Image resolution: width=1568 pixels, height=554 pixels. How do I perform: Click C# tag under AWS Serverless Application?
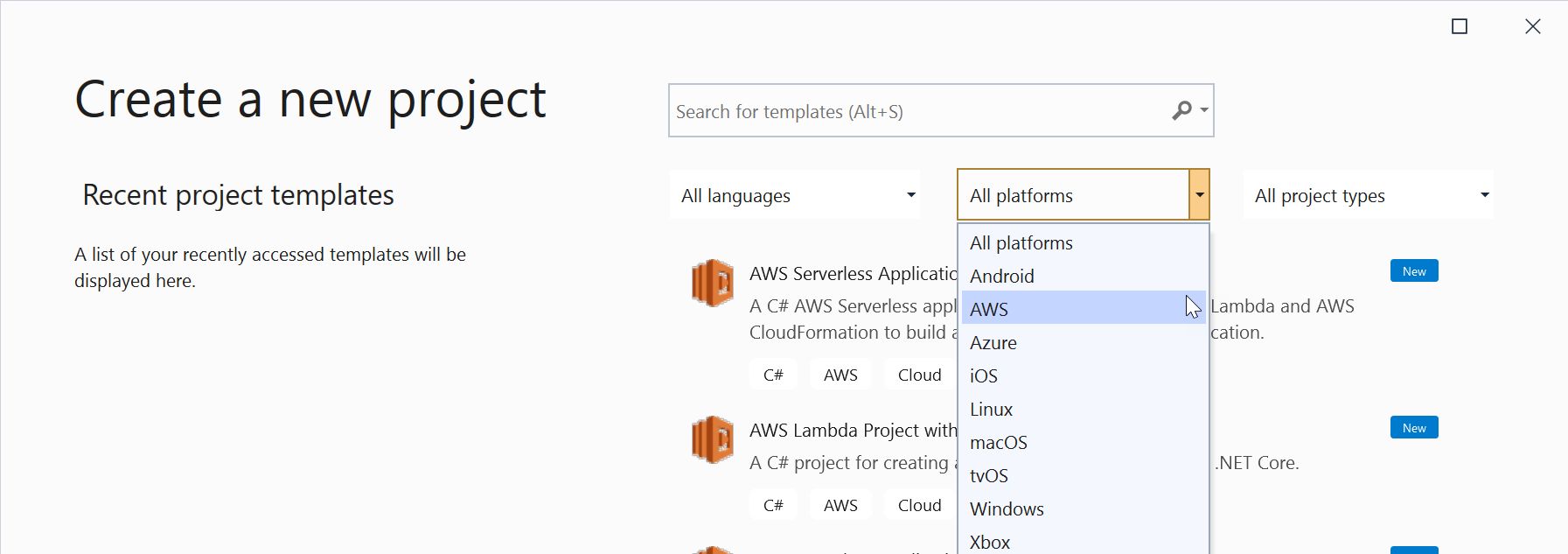[x=773, y=375]
